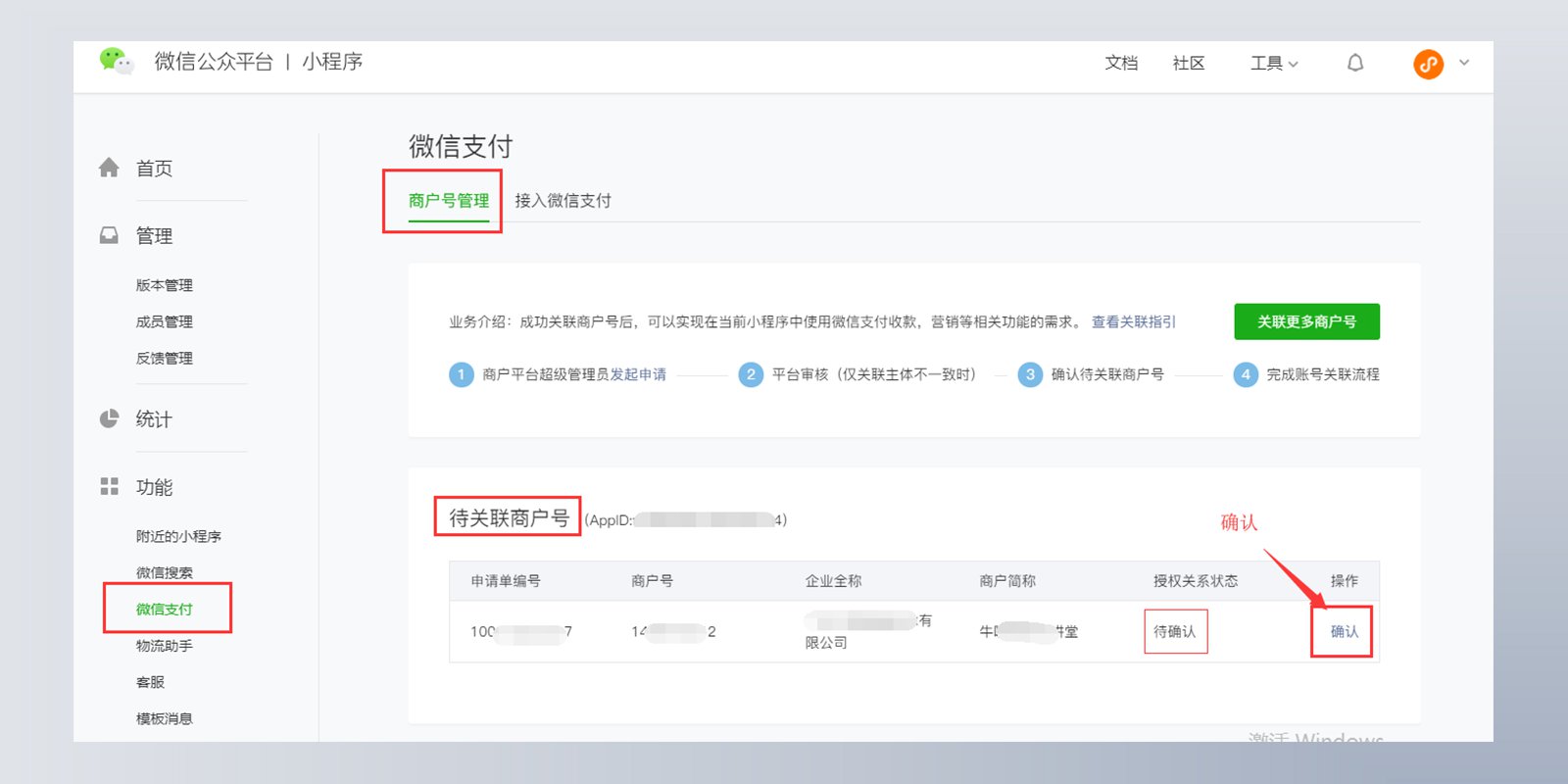Select 统计 section heading

(x=154, y=419)
